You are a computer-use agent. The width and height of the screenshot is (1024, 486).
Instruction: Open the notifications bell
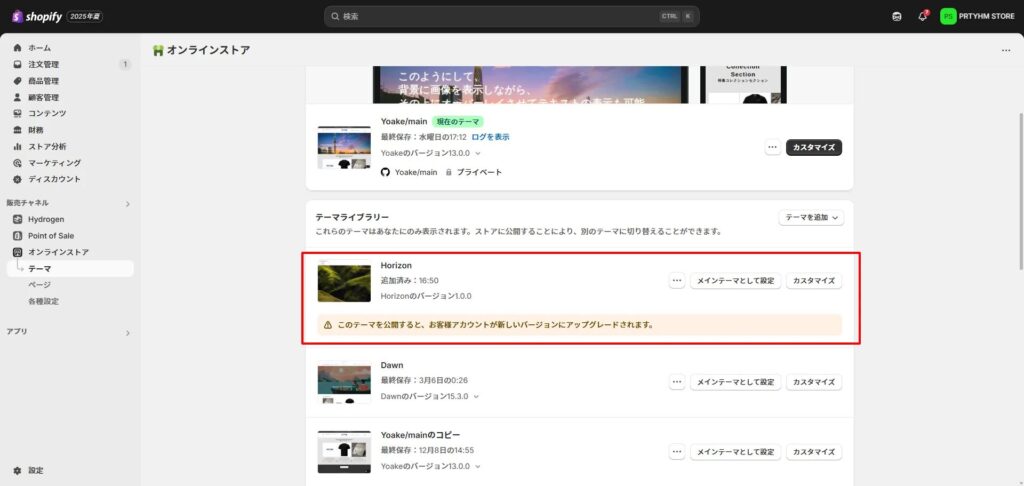(x=922, y=16)
